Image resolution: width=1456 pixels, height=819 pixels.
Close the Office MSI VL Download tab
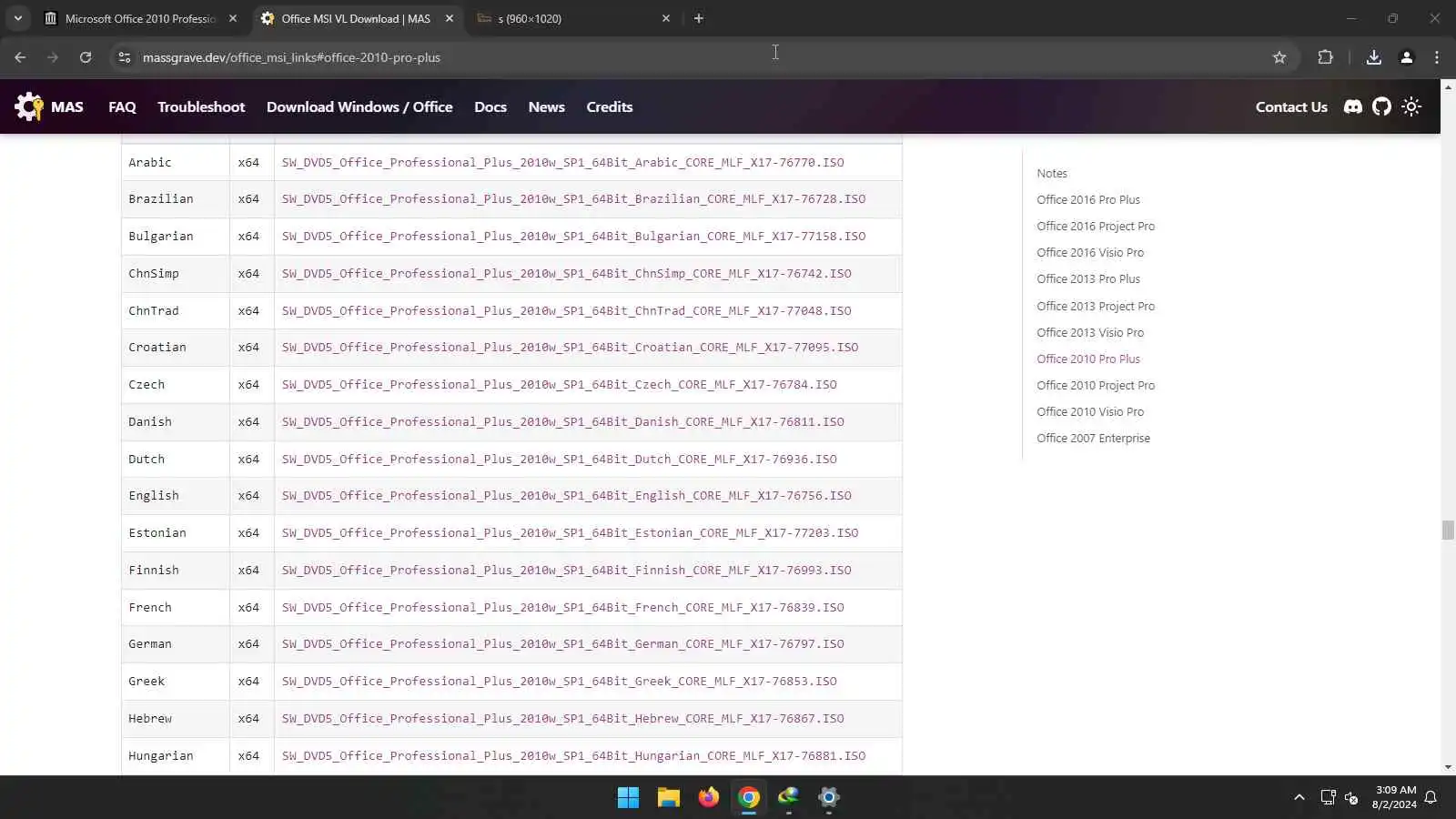pyautogui.click(x=450, y=18)
